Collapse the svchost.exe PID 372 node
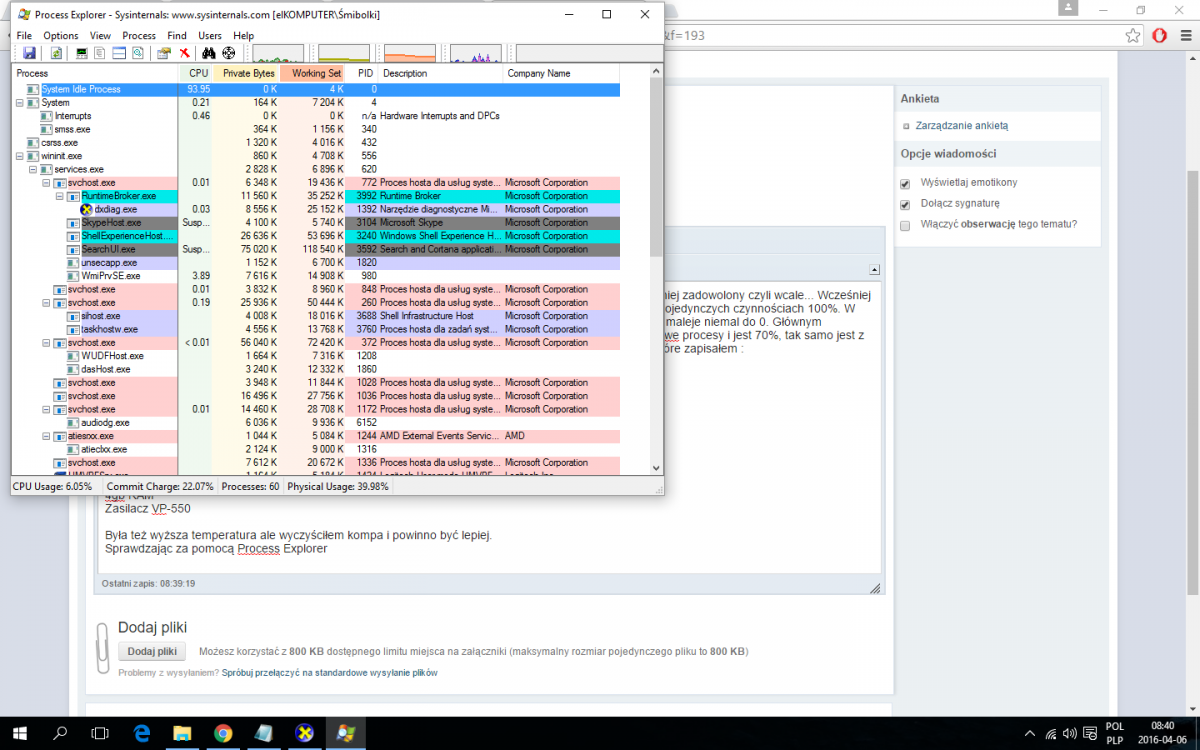The height and width of the screenshot is (750, 1200). tap(46, 343)
